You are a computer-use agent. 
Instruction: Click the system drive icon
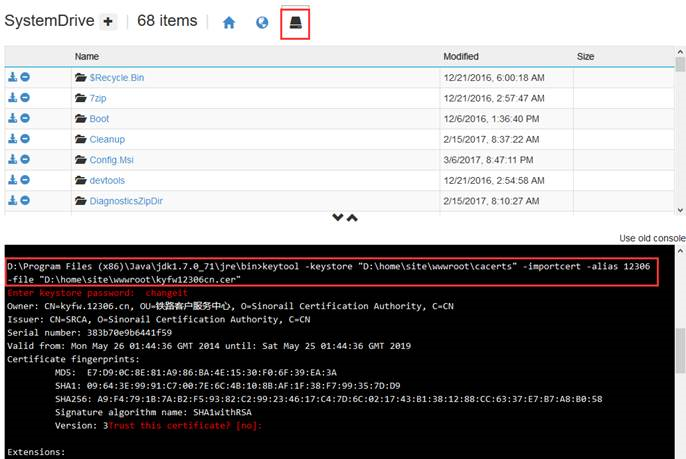point(296,22)
